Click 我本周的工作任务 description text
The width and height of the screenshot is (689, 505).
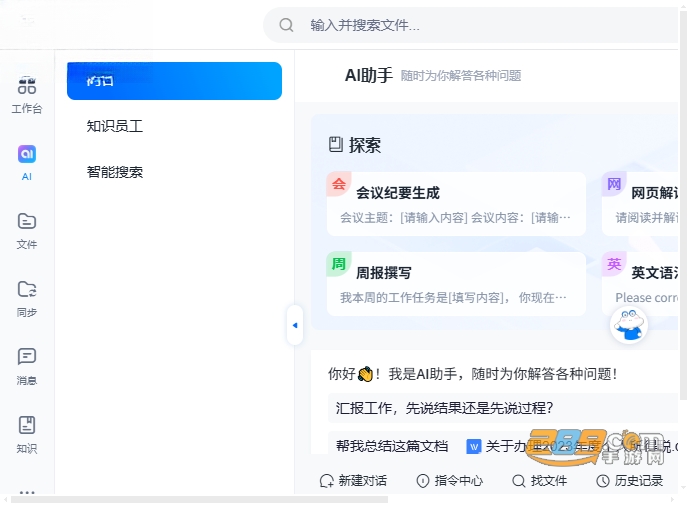coord(453,298)
